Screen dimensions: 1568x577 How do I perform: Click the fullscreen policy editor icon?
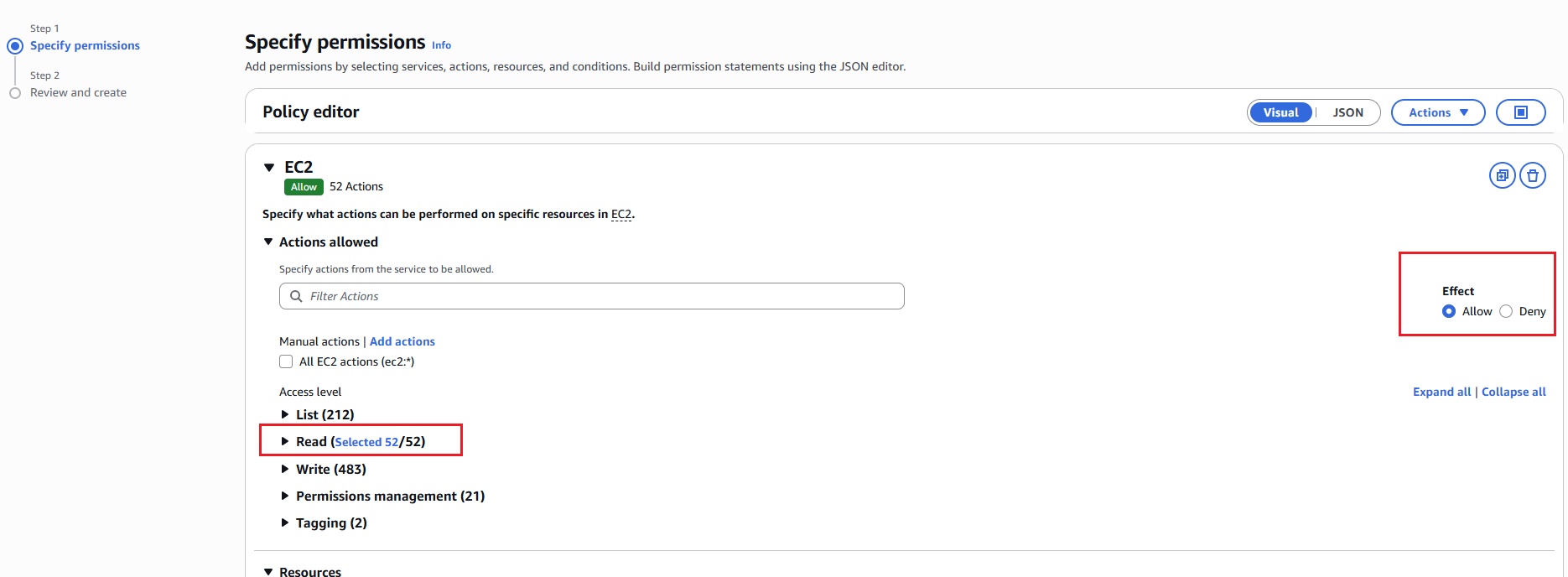pos(1520,112)
